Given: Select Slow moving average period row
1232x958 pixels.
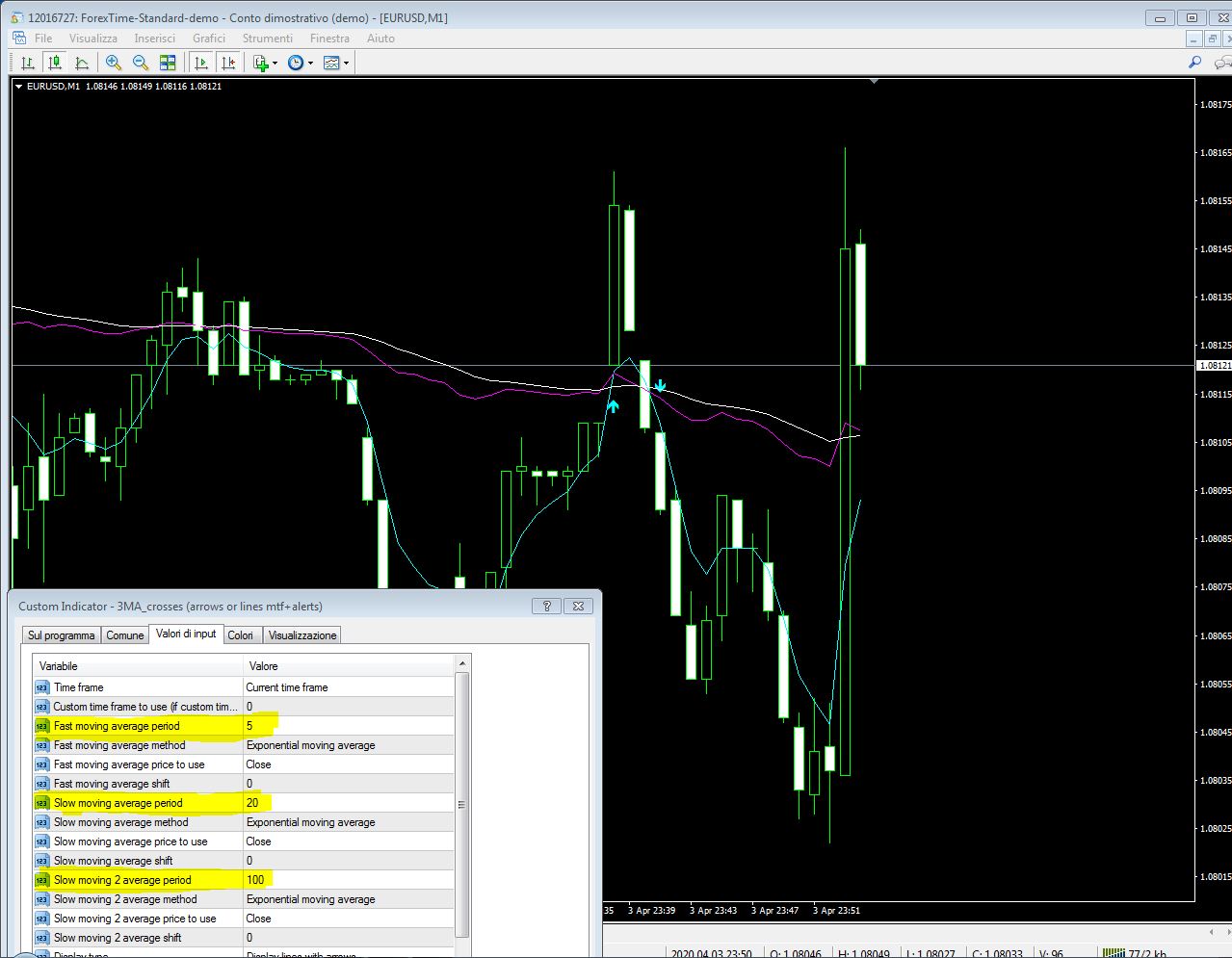Looking at the screenshot, I should click(x=138, y=803).
